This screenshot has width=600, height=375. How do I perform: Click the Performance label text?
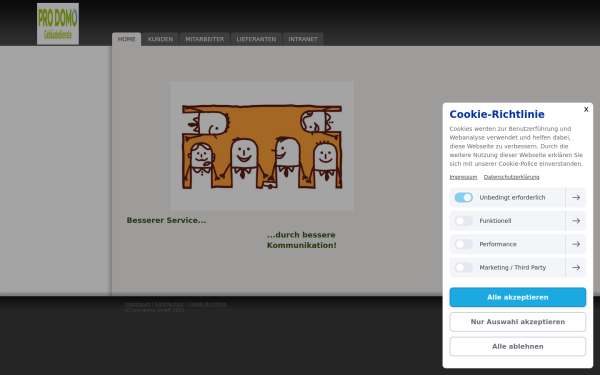coord(498,244)
